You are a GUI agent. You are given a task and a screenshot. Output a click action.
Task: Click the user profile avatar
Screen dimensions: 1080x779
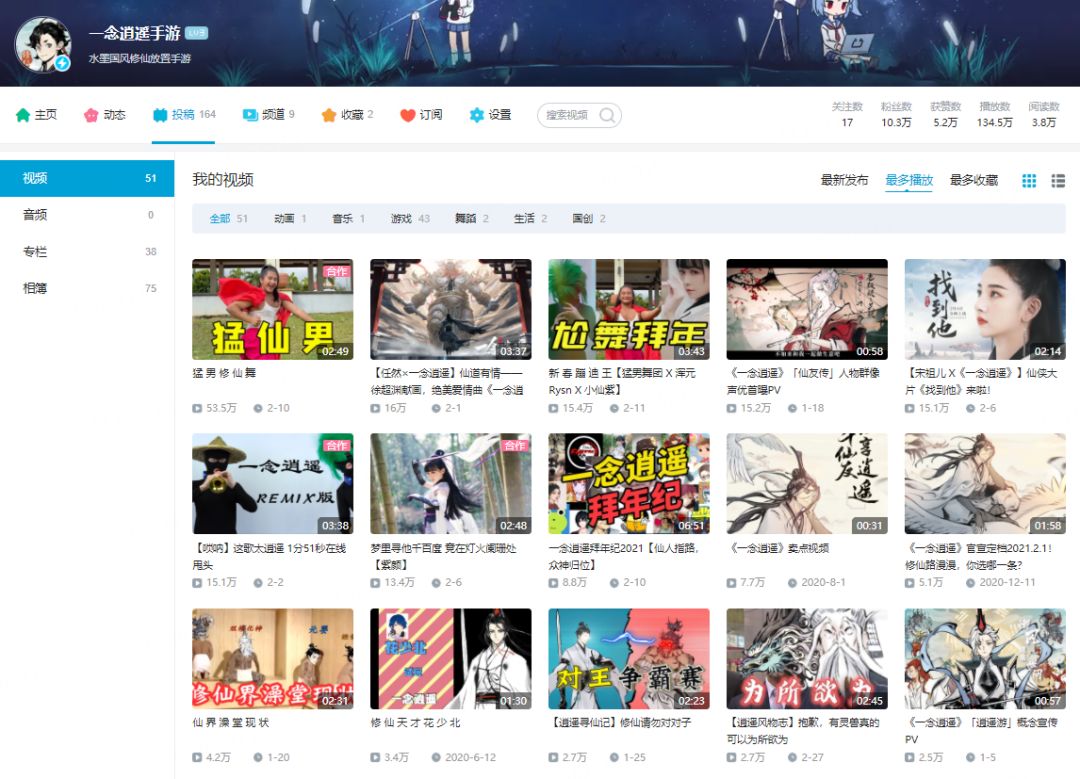pyautogui.click(x=42, y=44)
